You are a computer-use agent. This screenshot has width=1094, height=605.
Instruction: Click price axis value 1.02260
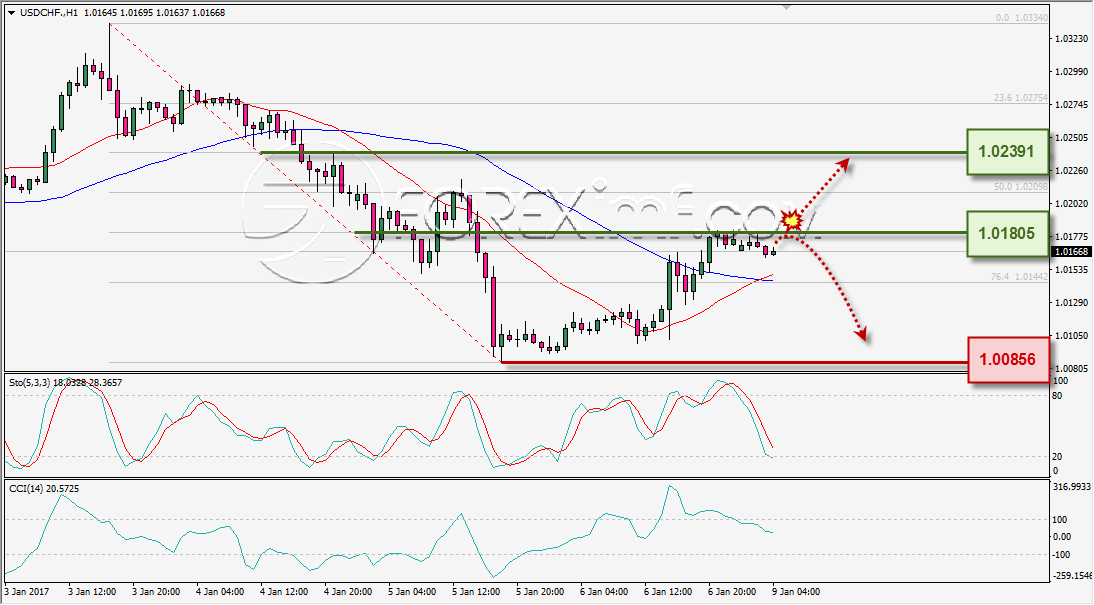(1071, 170)
